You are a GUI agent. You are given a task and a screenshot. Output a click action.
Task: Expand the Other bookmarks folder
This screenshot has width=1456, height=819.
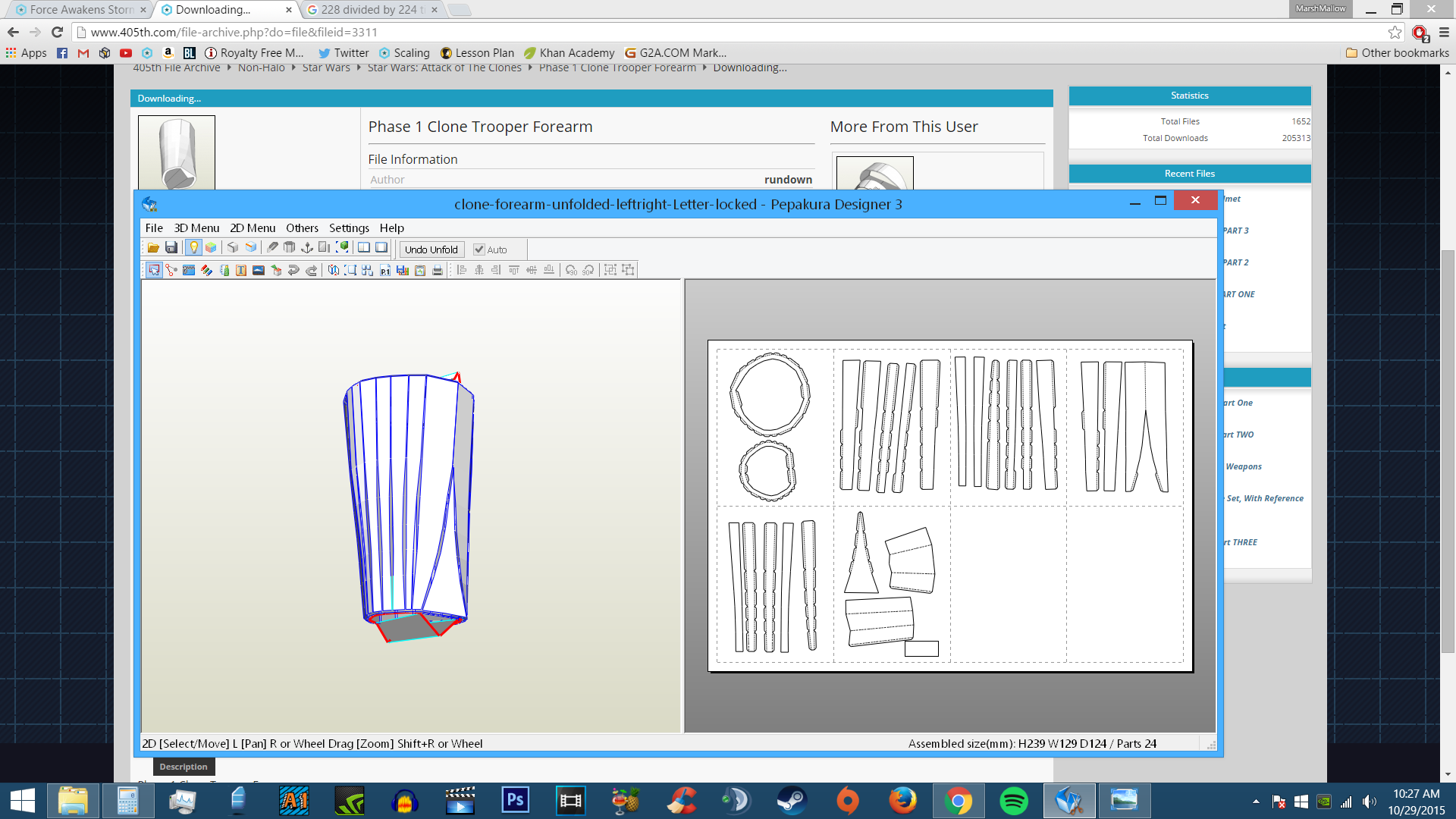click(1397, 52)
